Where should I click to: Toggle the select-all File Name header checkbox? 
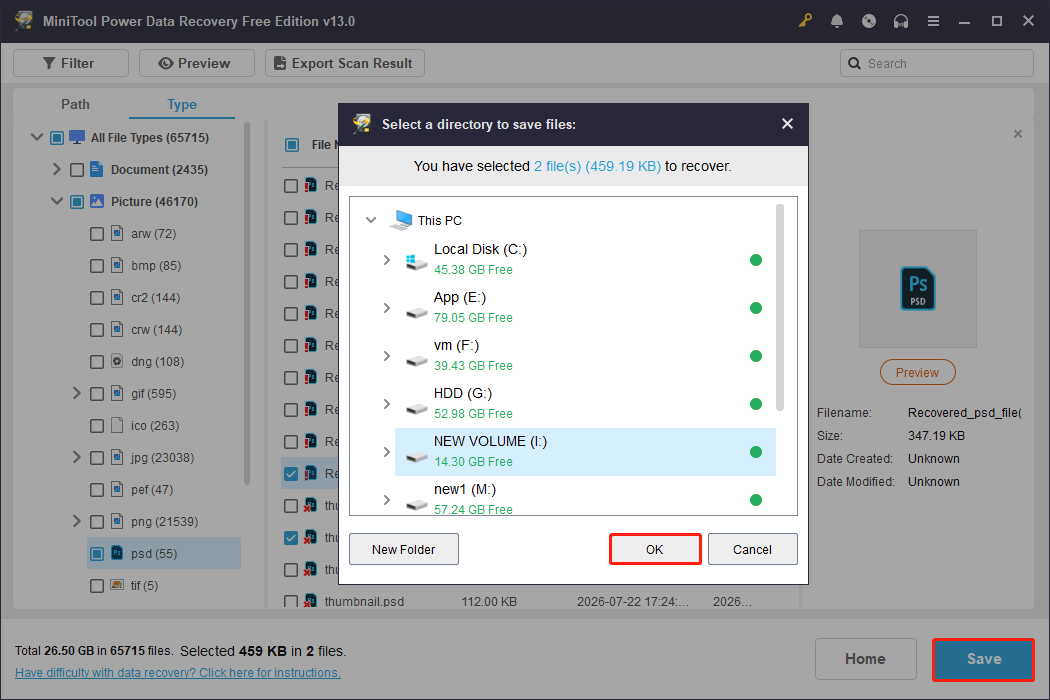(292, 145)
